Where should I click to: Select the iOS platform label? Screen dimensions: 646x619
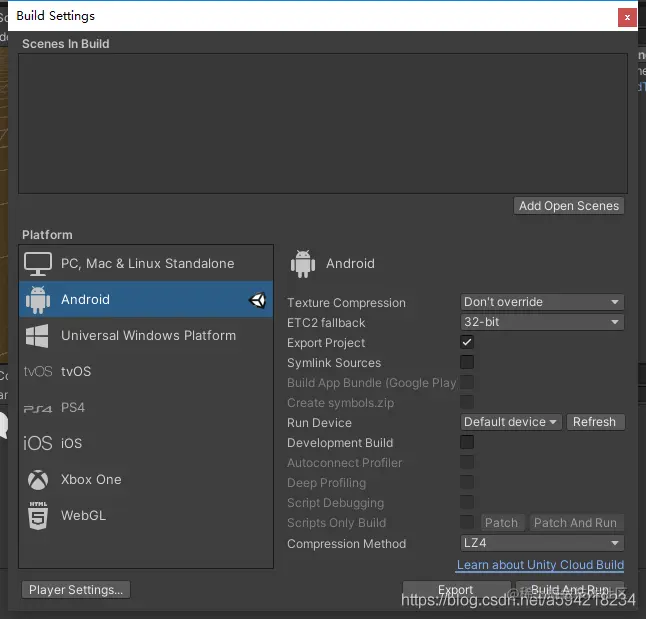(72, 443)
